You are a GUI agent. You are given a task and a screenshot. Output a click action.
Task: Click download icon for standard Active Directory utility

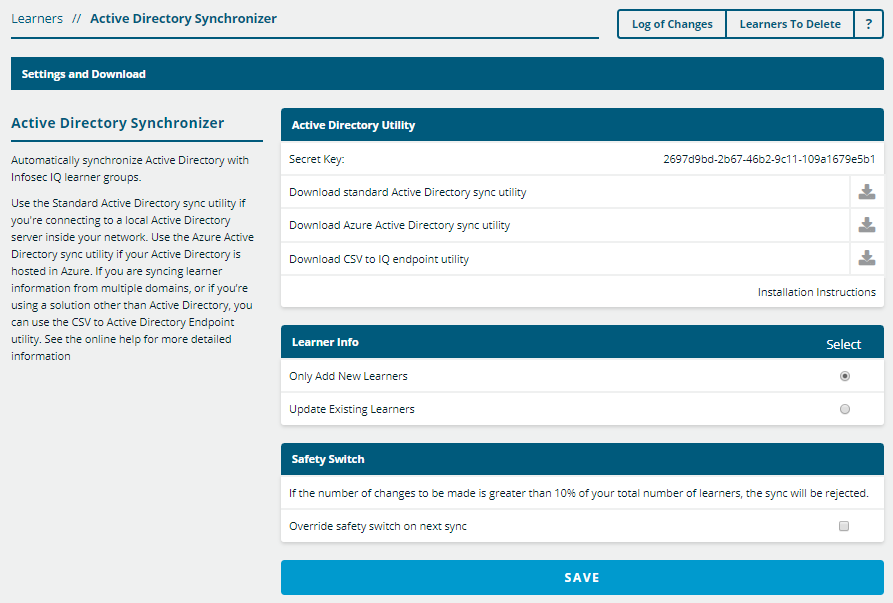(867, 192)
